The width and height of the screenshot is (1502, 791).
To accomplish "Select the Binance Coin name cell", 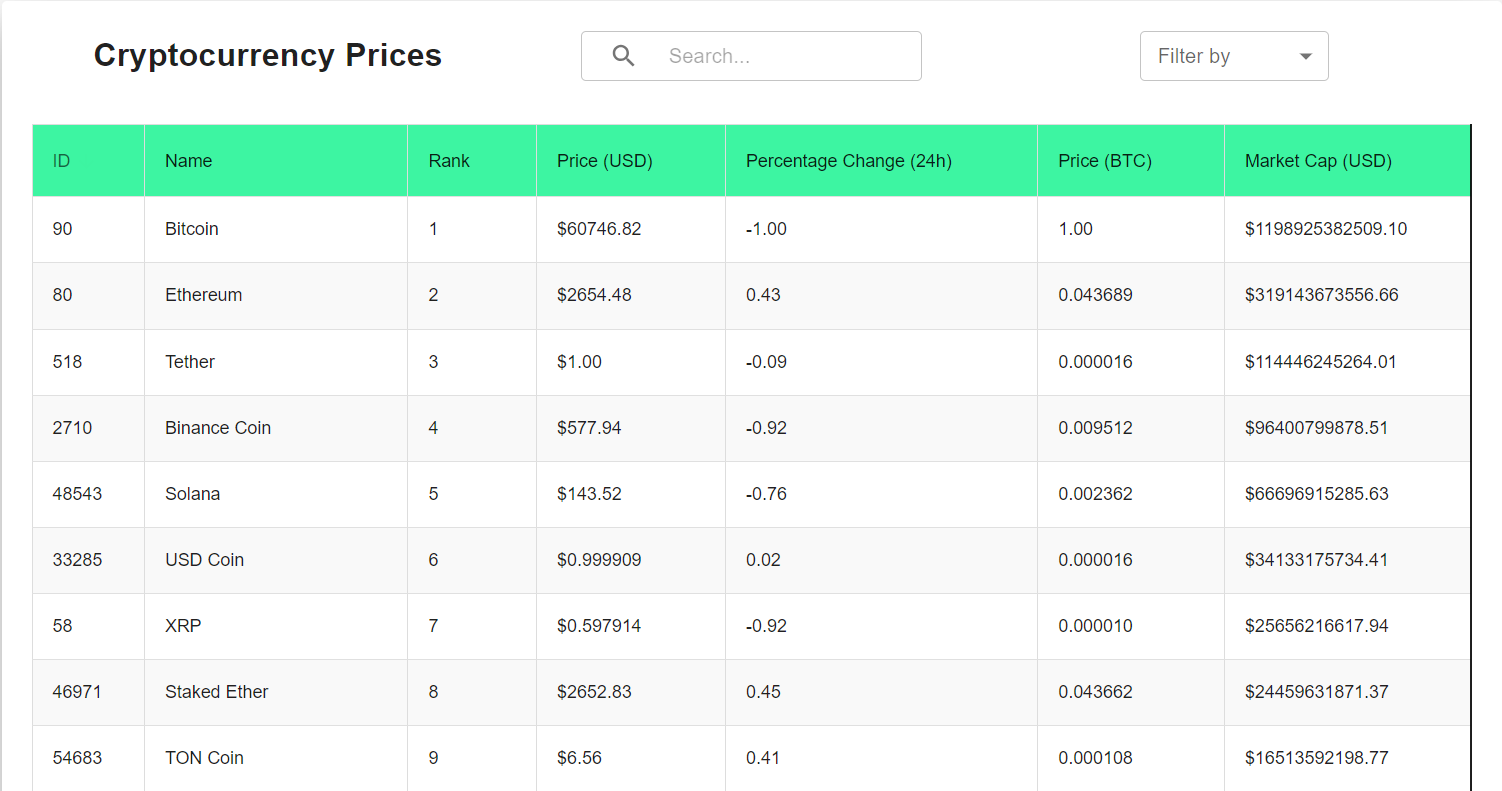I will [276, 428].
